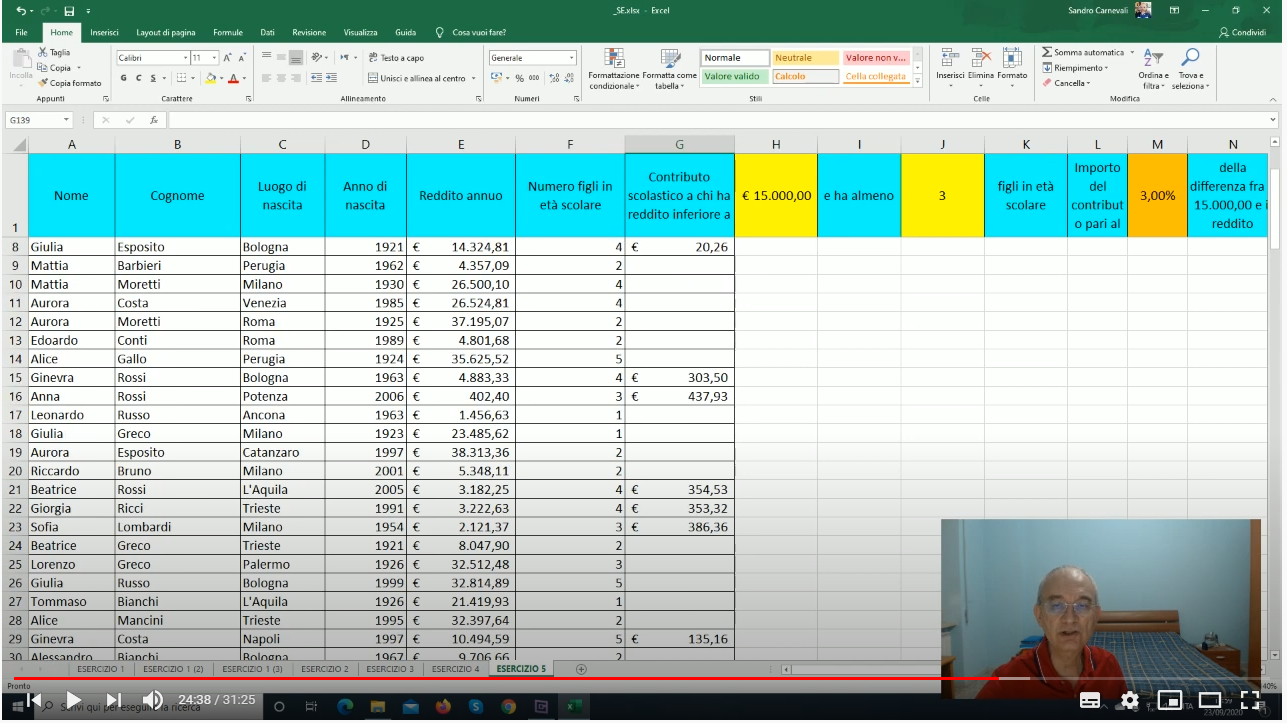
Task: Click the accounting currency format icon
Action: point(497,78)
